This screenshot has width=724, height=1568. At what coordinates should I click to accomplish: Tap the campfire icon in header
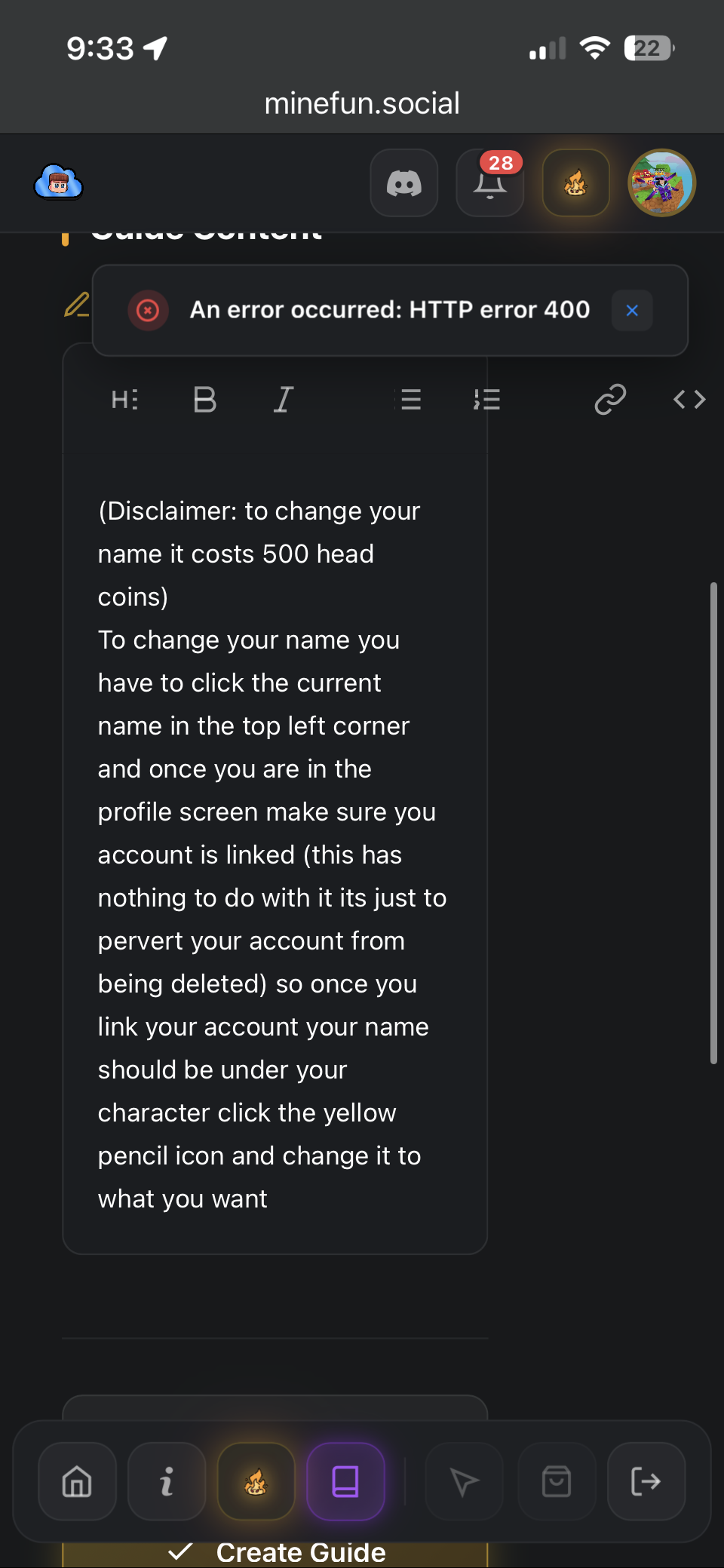pyautogui.click(x=575, y=183)
